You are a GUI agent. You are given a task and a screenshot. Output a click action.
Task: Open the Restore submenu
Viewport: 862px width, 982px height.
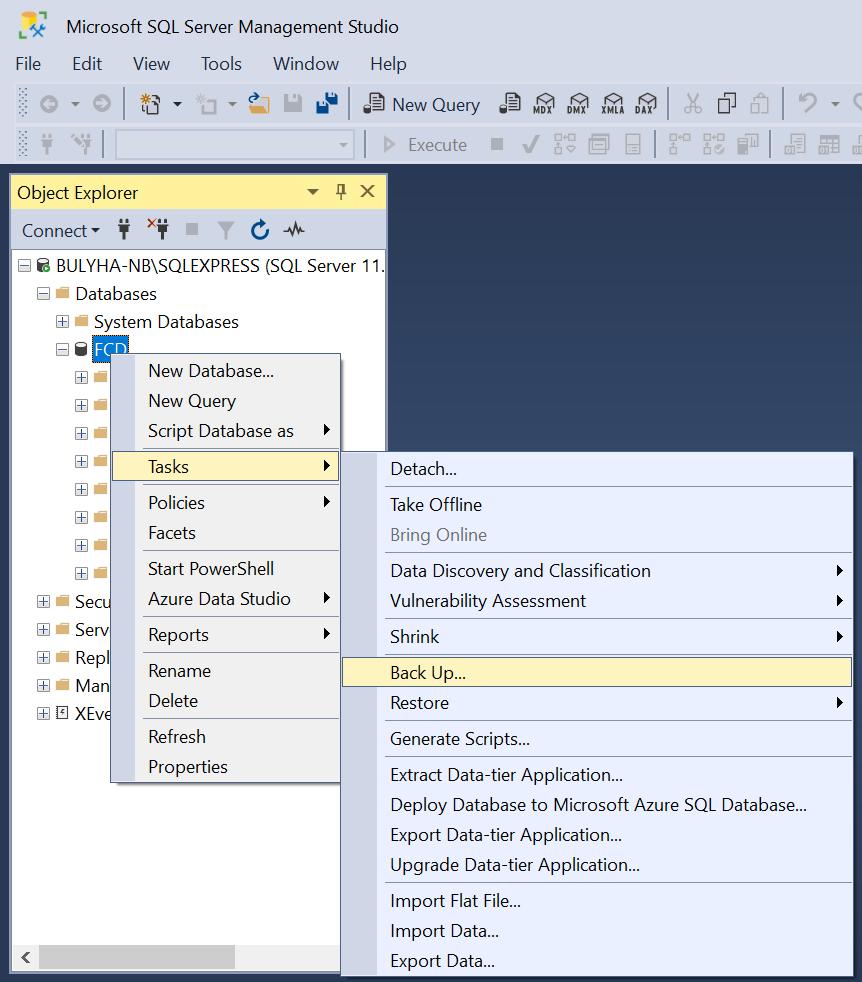coord(597,703)
